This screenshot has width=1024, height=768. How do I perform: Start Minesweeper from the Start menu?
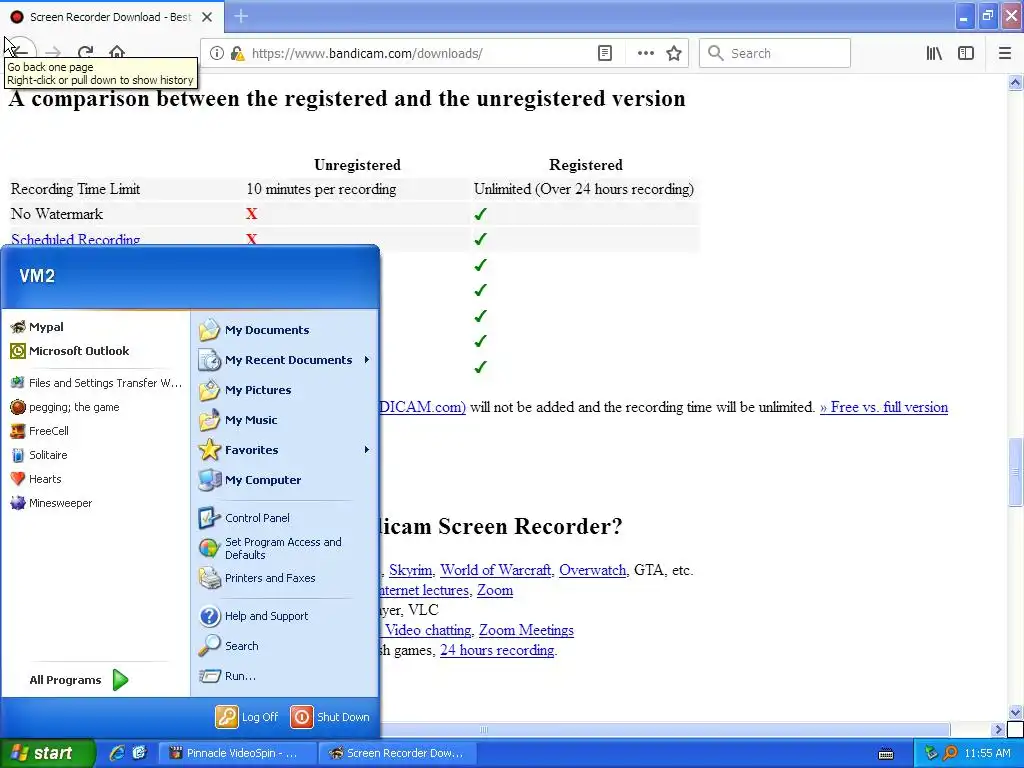pos(95,503)
